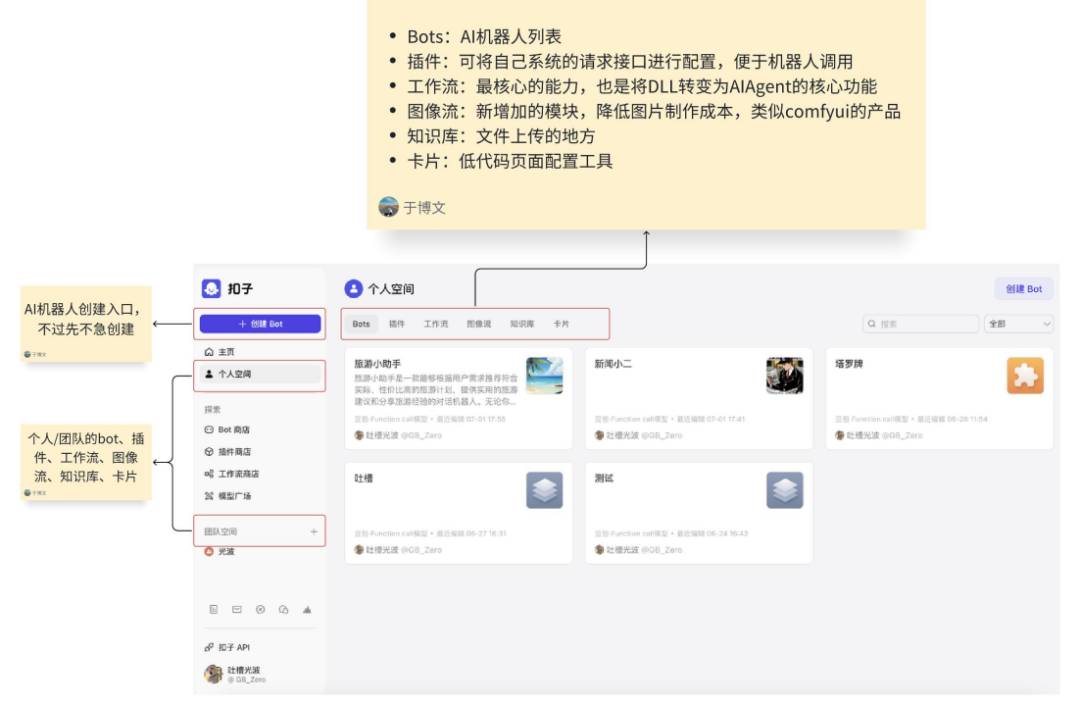
Task: Click the 团队空间 section label
Action: click(x=220, y=532)
